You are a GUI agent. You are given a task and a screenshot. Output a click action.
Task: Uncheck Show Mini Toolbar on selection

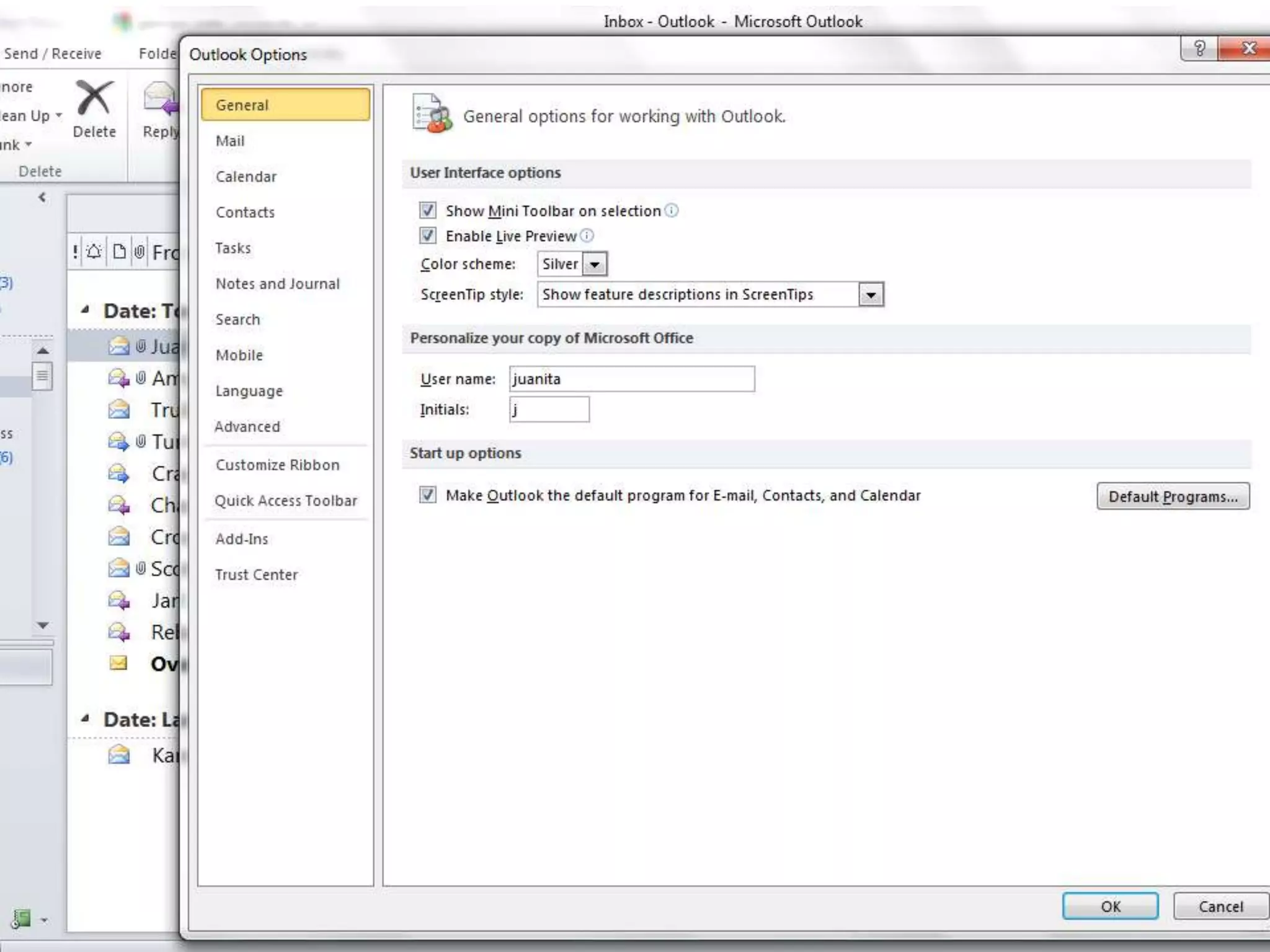tap(427, 211)
